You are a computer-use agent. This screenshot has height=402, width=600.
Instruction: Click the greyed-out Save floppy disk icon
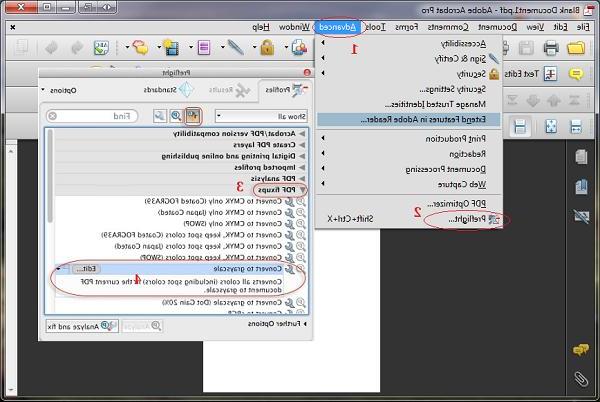point(526,48)
